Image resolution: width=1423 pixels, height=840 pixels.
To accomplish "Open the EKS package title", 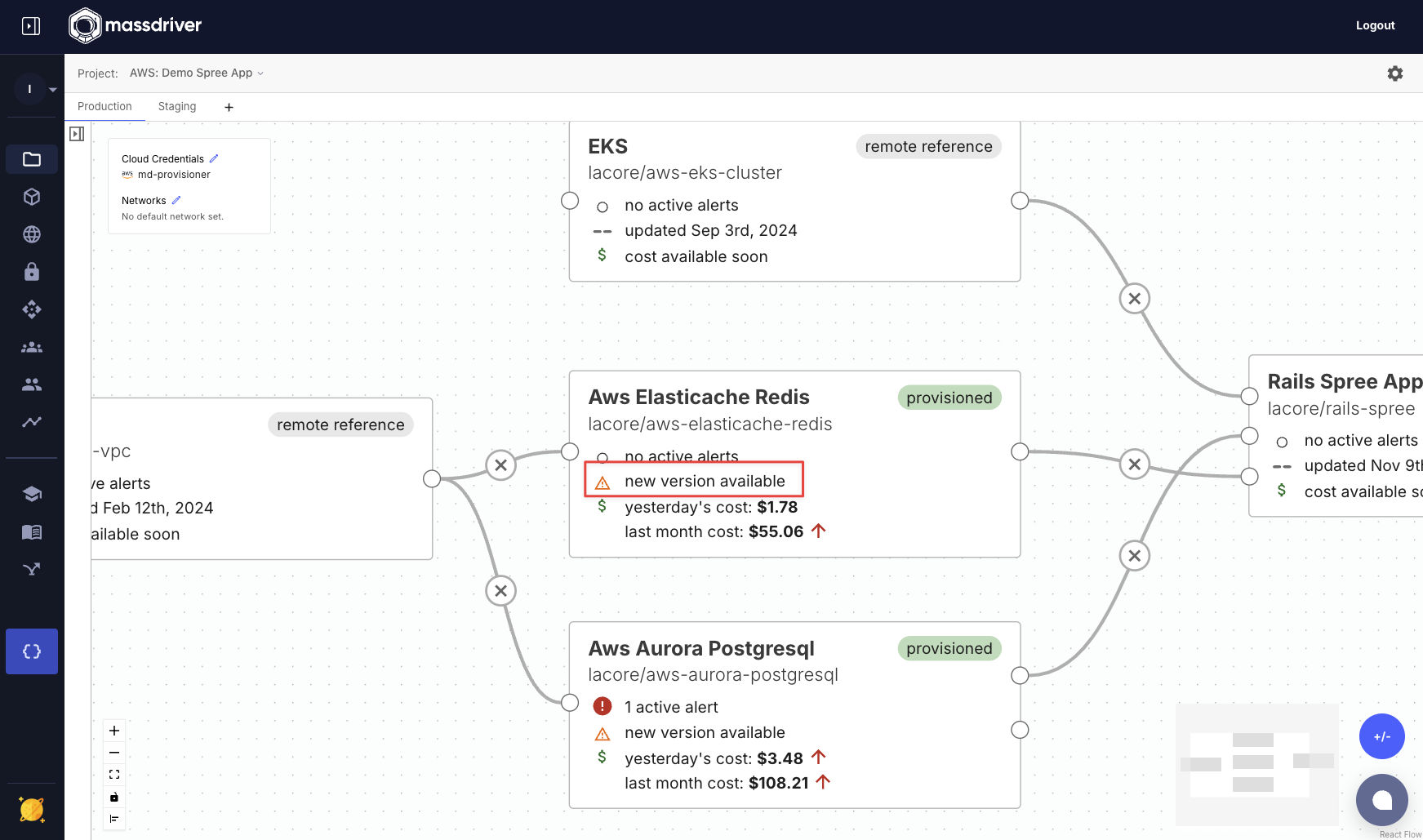I will (x=608, y=146).
